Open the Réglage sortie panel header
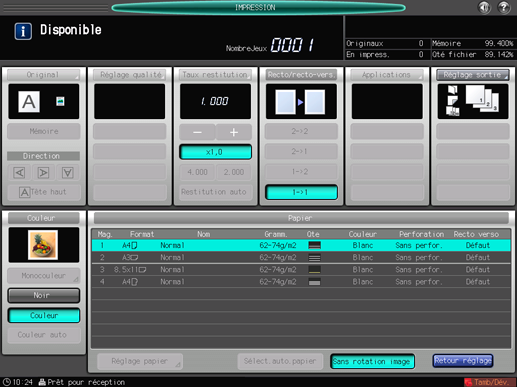The height and width of the screenshot is (387, 517). point(473,75)
